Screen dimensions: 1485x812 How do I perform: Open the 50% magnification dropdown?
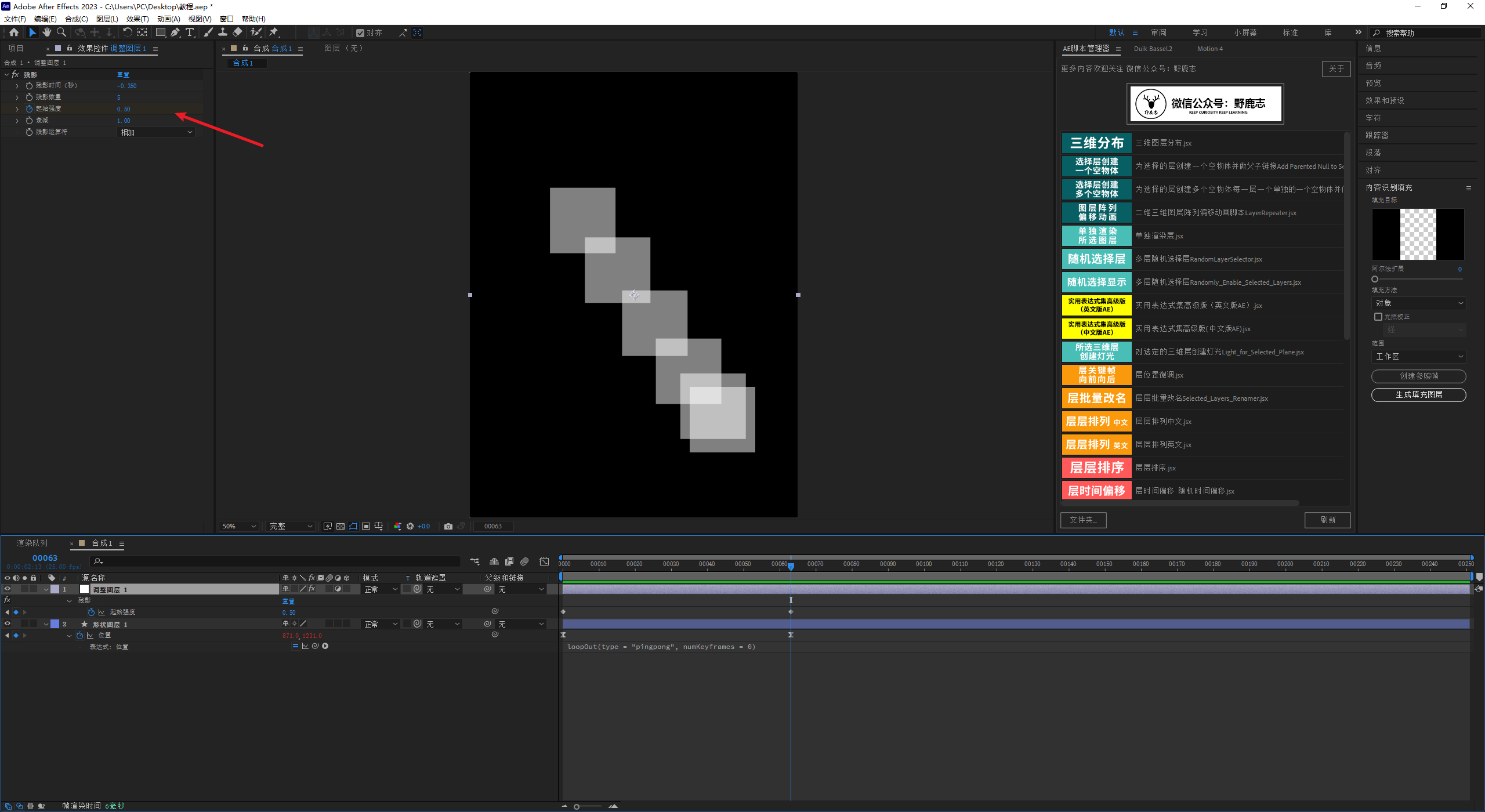238,526
